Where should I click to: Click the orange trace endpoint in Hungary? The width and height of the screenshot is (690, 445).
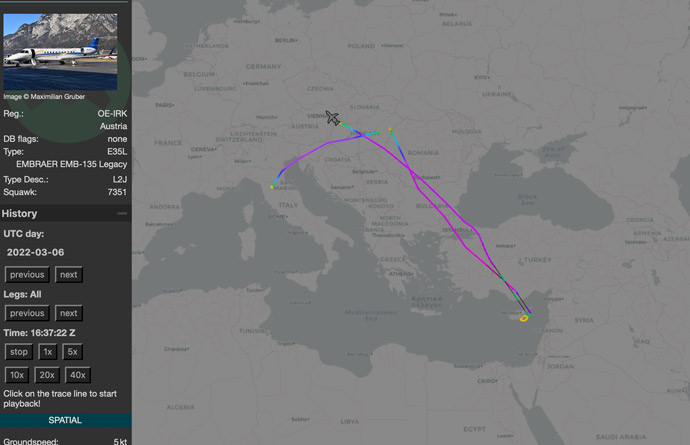click(x=390, y=130)
